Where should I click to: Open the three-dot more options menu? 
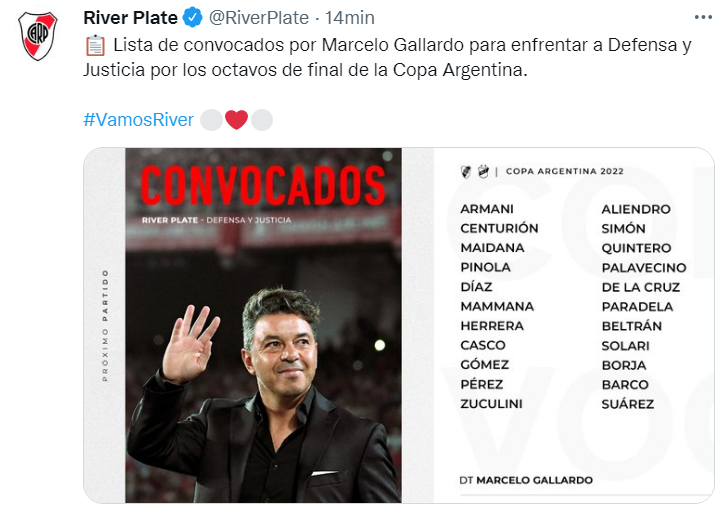(x=703, y=18)
